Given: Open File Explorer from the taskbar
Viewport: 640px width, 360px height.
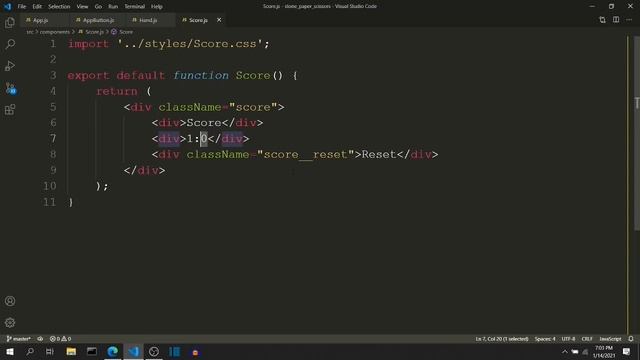Looking at the screenshot, I should 71,351.
